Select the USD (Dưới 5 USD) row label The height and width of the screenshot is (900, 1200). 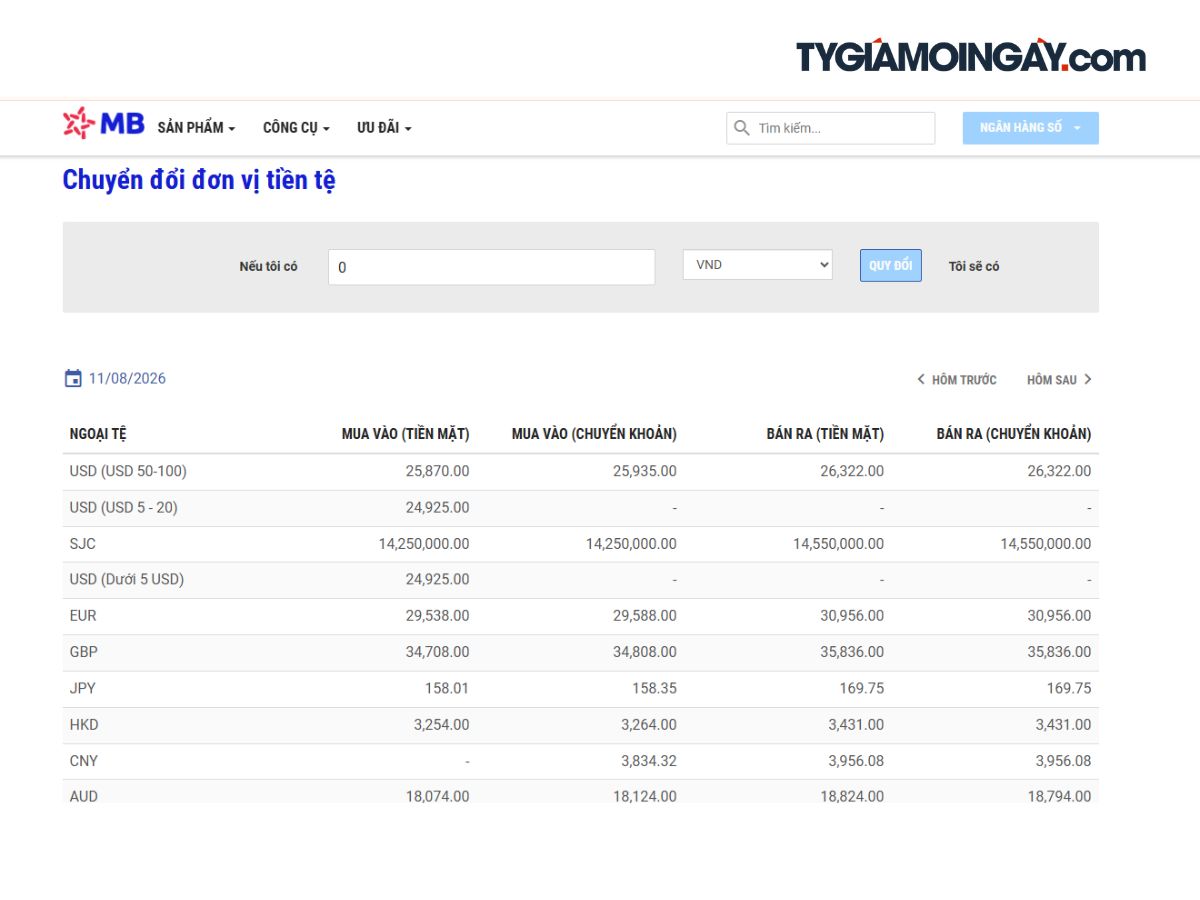pyautogui.click(x=127, y=579)
